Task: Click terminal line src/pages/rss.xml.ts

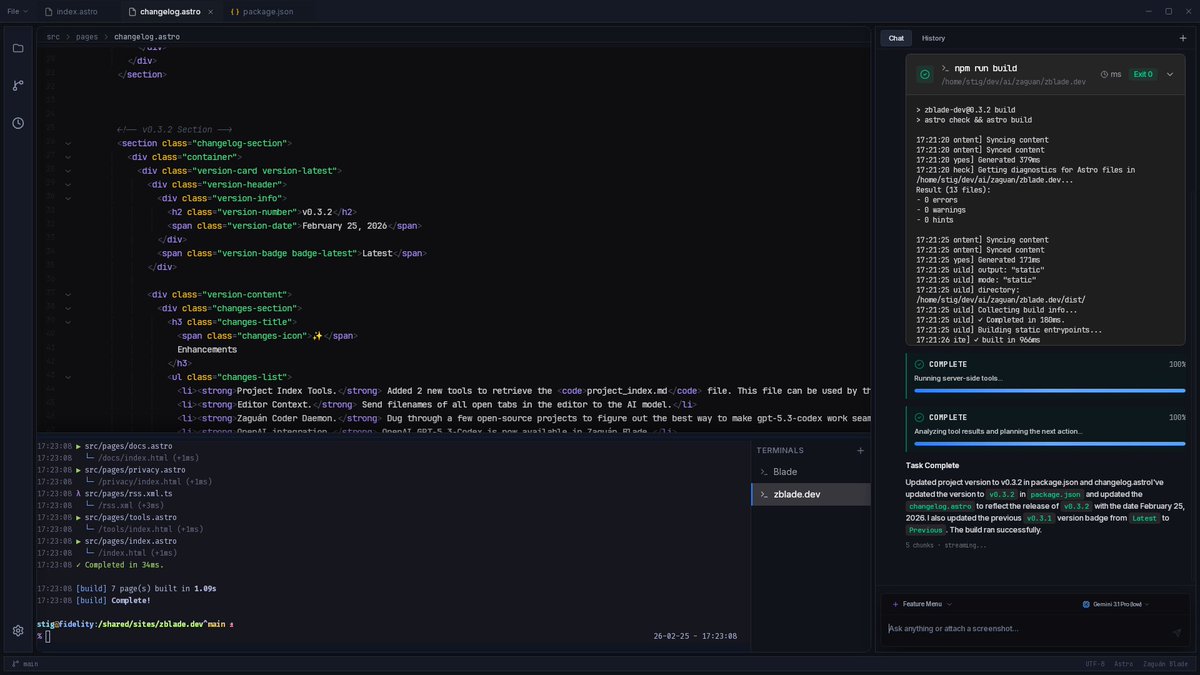Action: coord(128,493)
